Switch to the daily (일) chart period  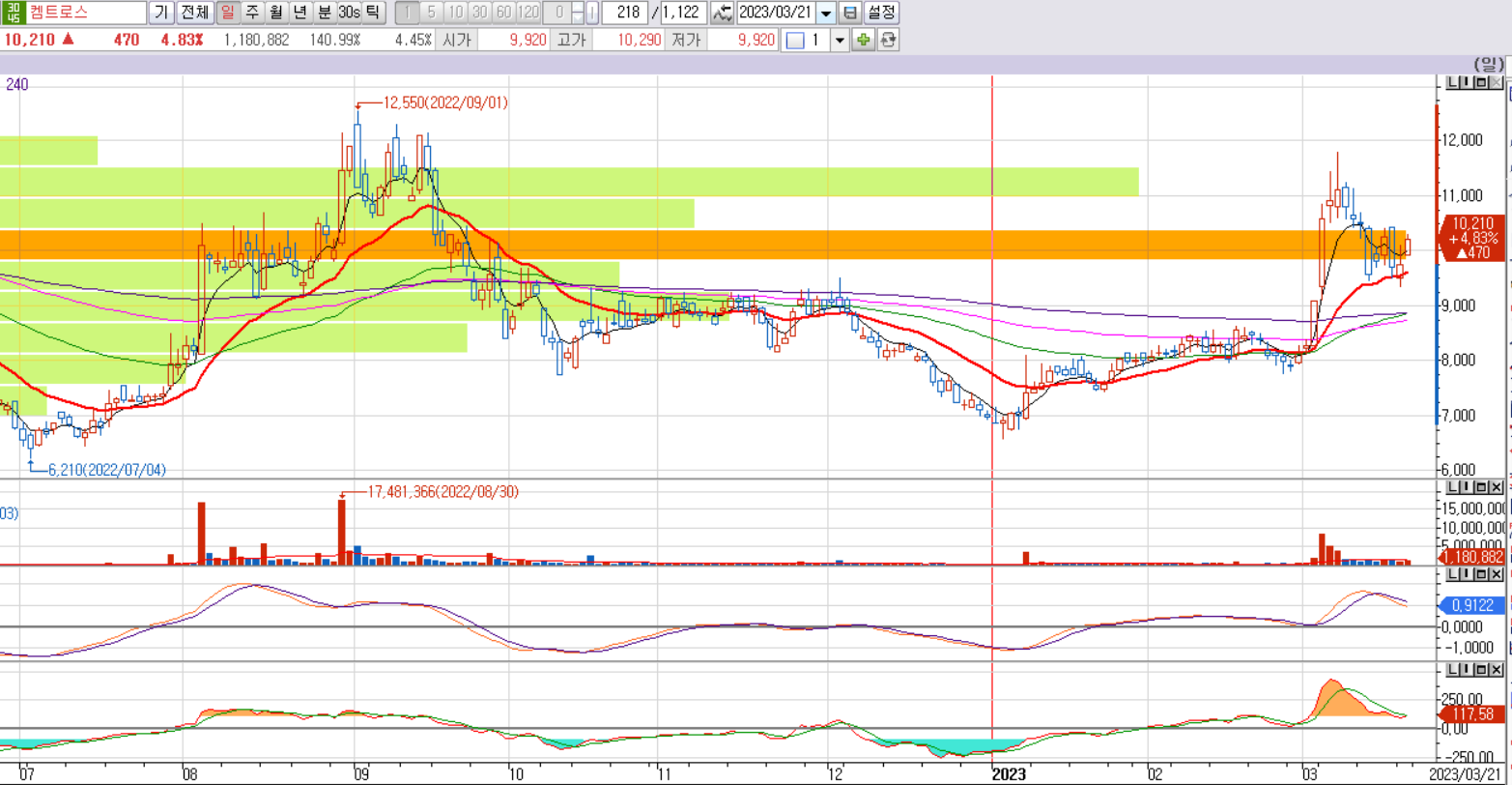[227, 13]
